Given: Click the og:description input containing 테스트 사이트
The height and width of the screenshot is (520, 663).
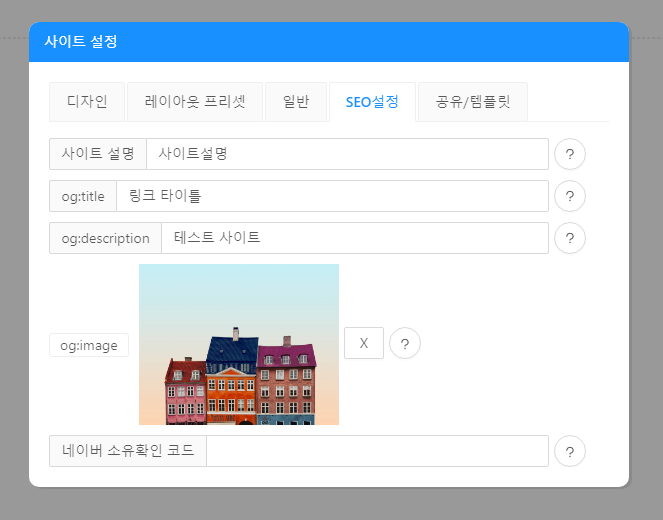Looking at the screenshot, I should [354, 238].
